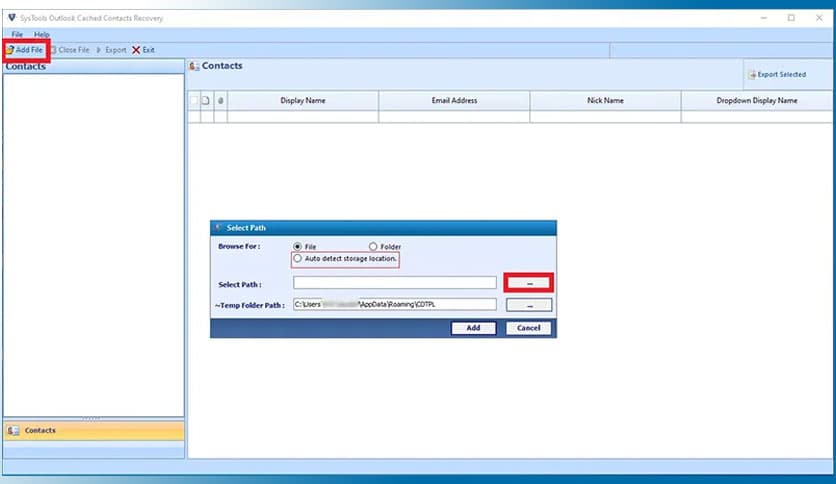The width and height of the screenshot is (836, 484).
Task: Browse for Select Path location
Action: pos(528,283)
